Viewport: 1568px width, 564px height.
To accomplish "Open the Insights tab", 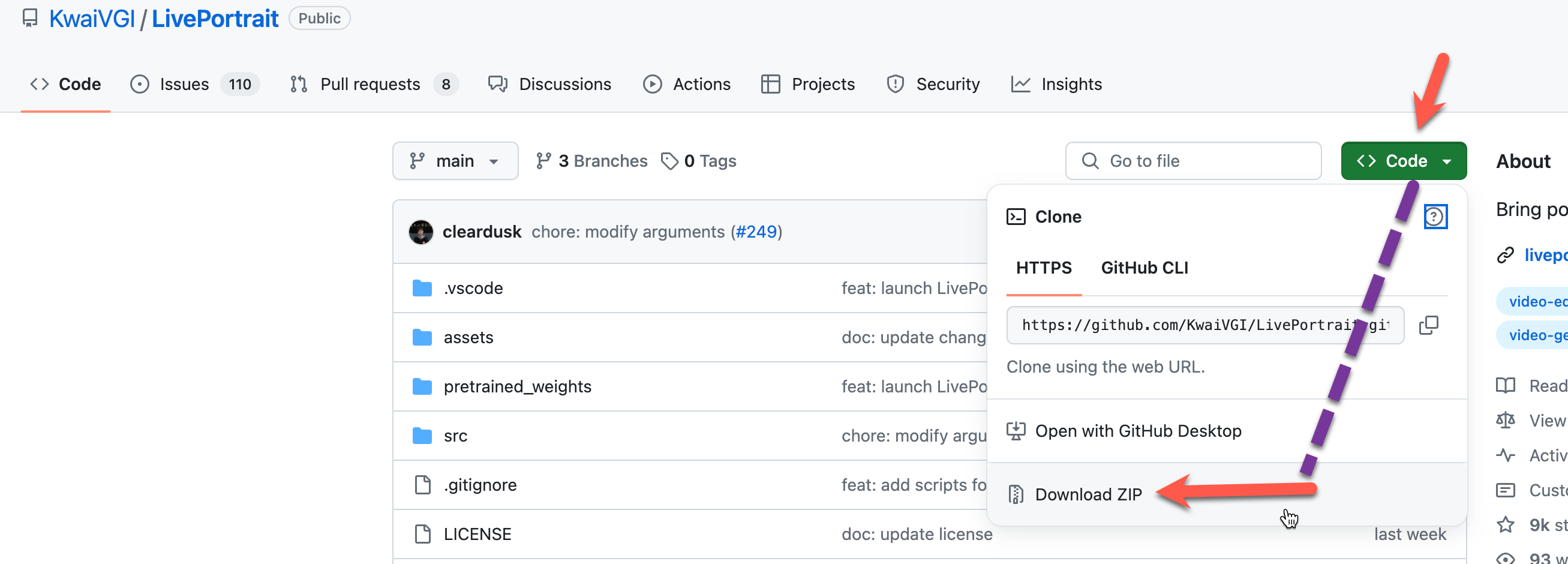I will 1056,84.
